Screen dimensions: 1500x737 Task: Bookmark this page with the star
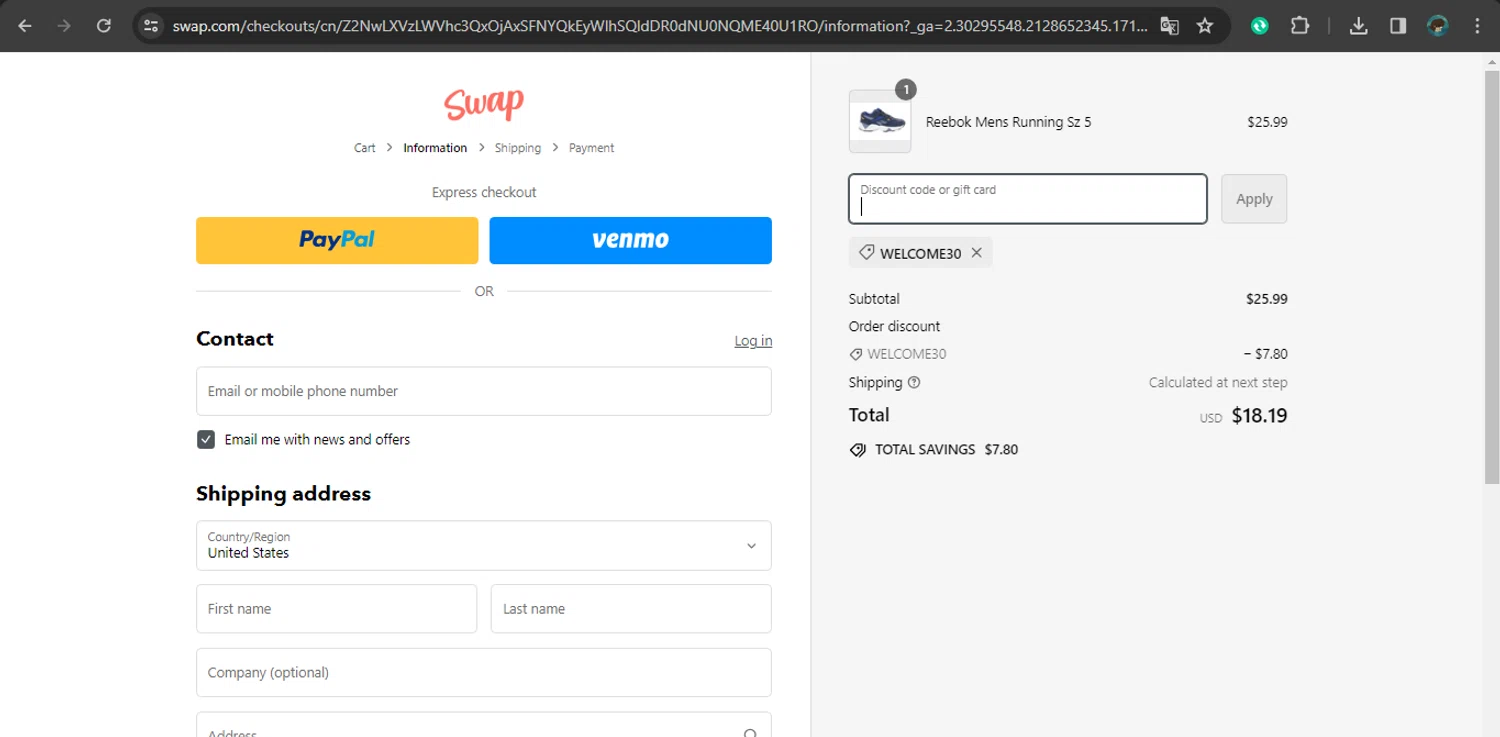(1205, 26)
